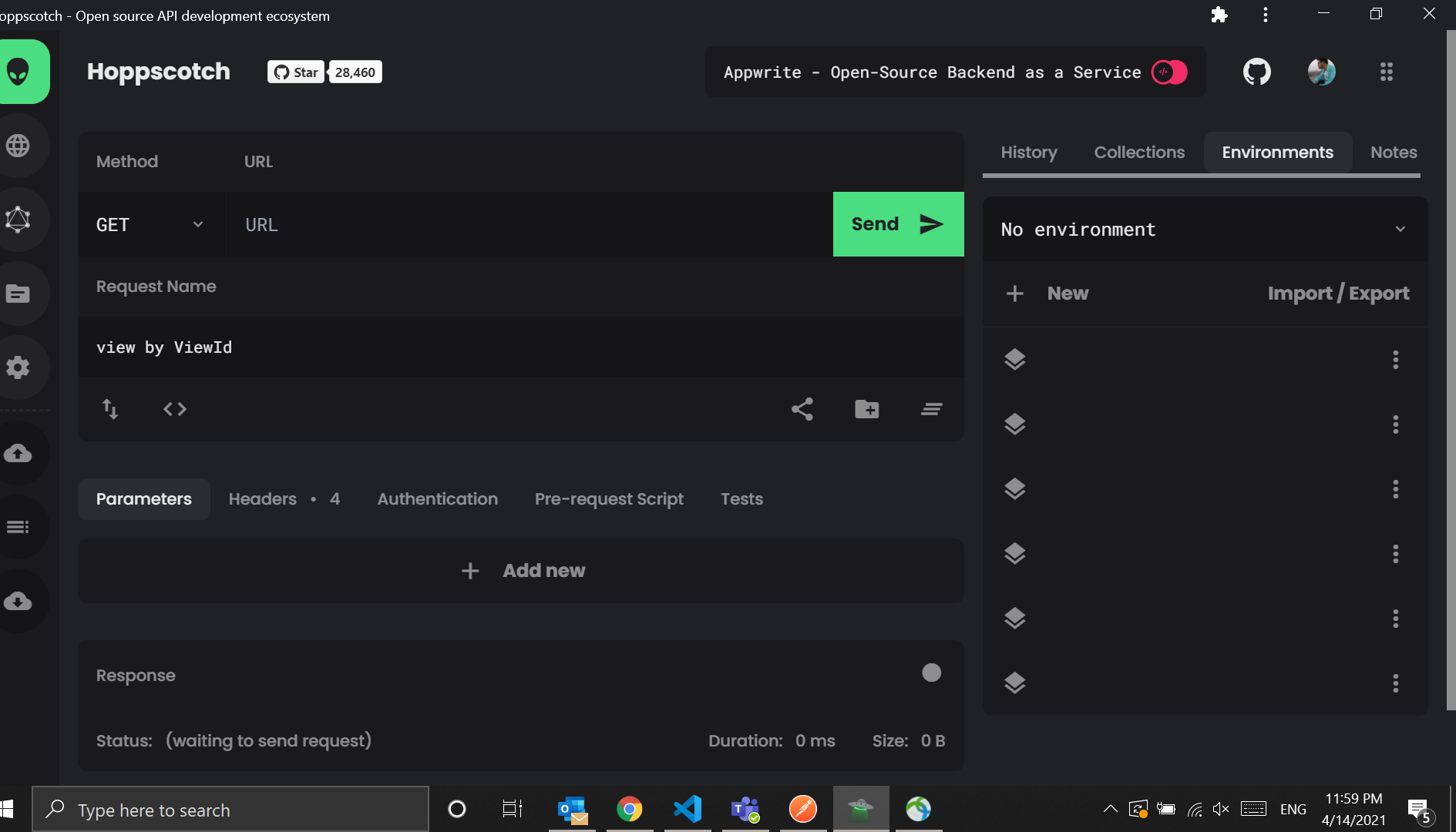The image size is (1456, 832).
Task: Switch to the Notes tab
Action: (x=1394, y=153)
